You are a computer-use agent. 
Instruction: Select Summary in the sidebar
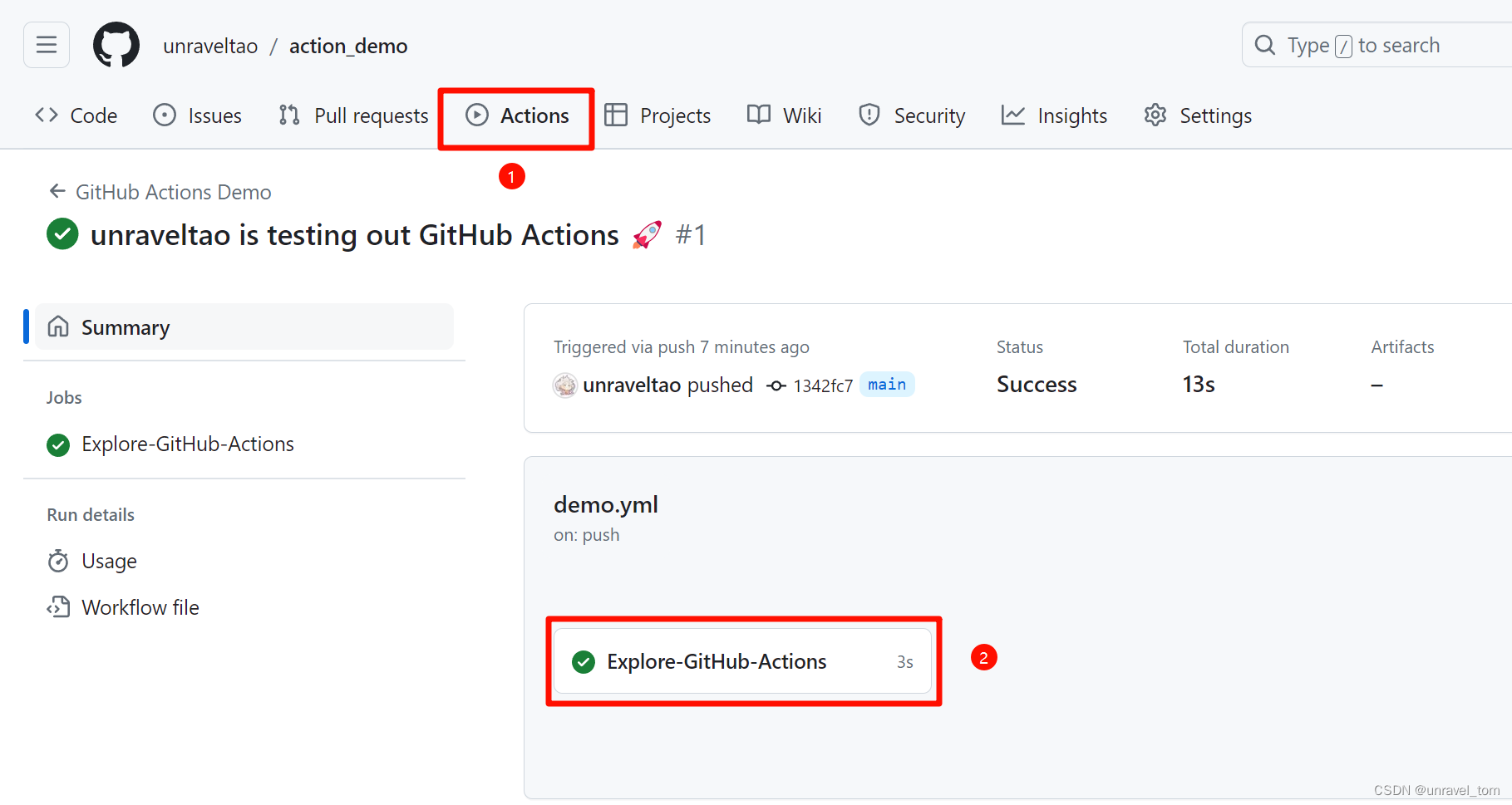244,327
